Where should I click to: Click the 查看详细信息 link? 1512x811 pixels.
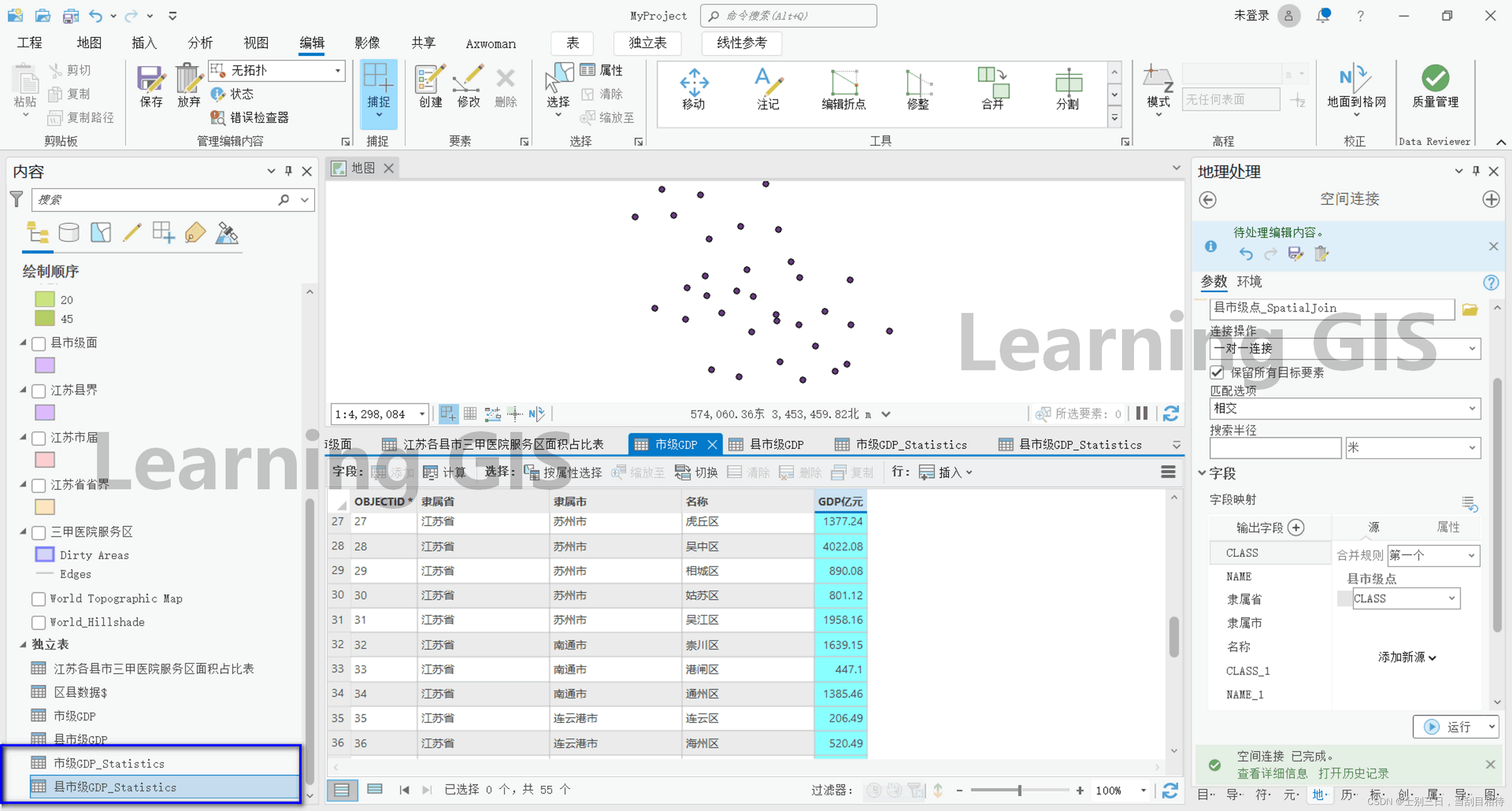point(1272,773)
